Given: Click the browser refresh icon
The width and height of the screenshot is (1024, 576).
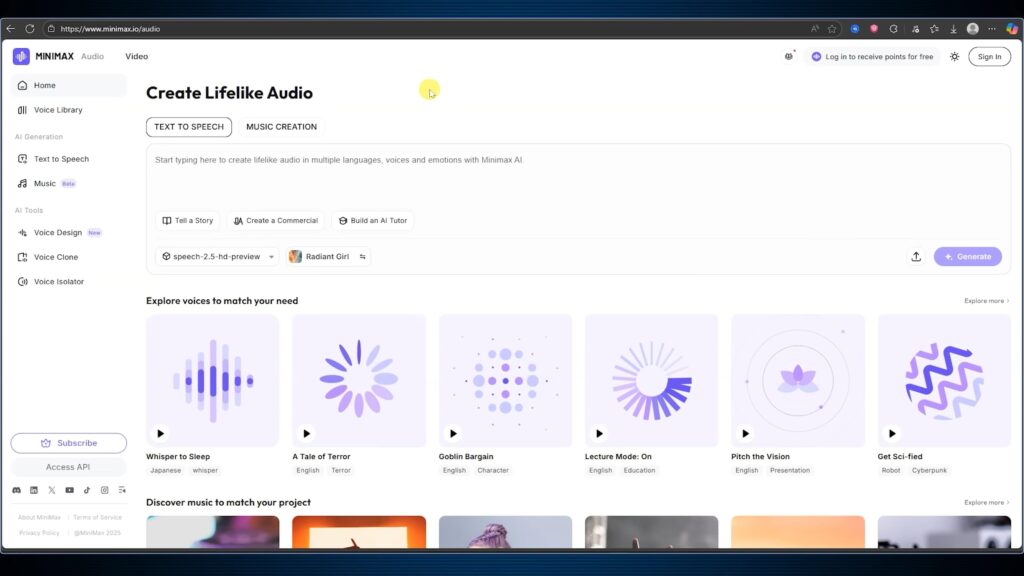Looking at the screenshot, I should (x=29, y=29).
